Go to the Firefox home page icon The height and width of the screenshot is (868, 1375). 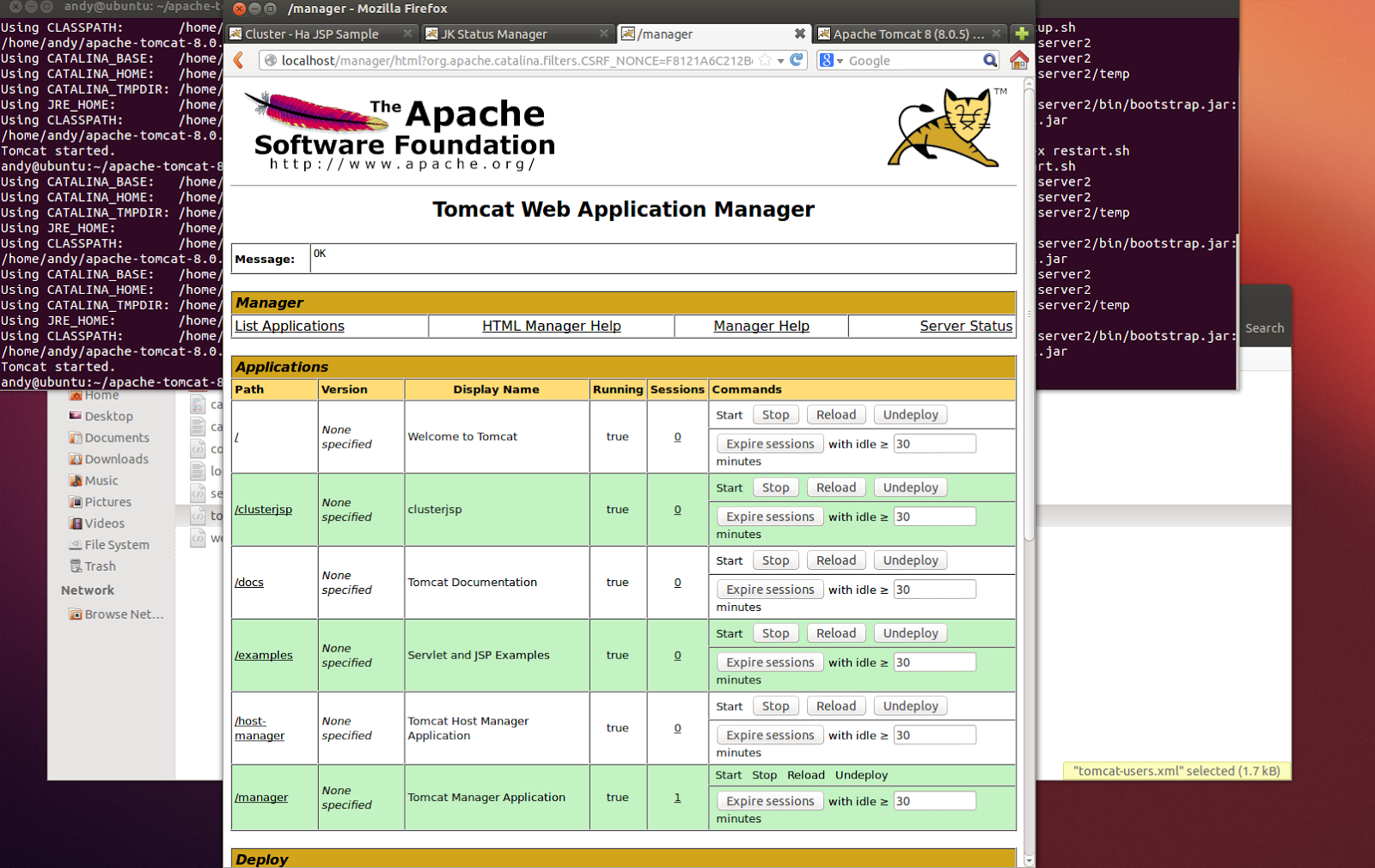click(x=1019, y=60)
